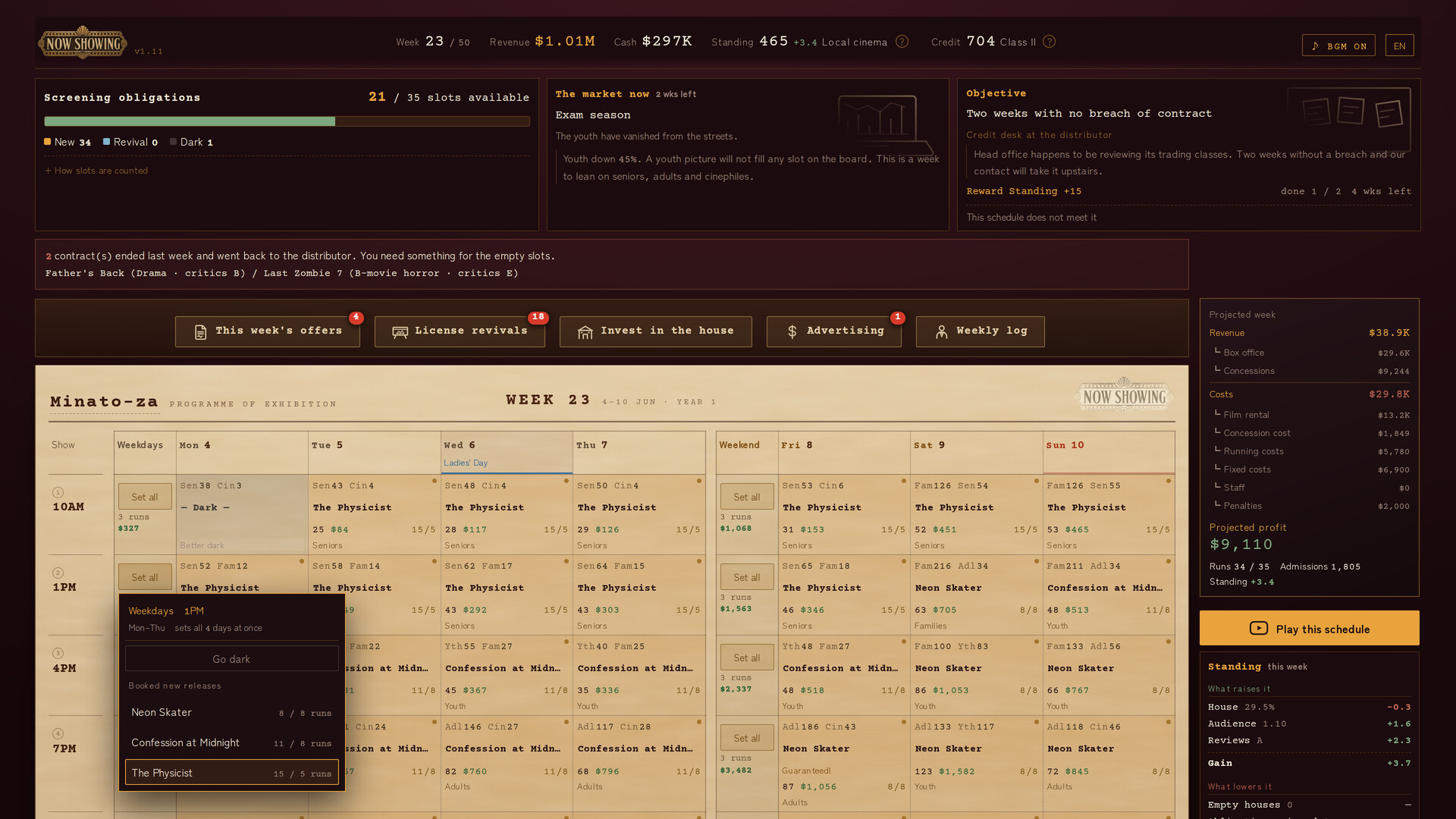Open Set all for weekend 4PM

click(x=746, y=657)
